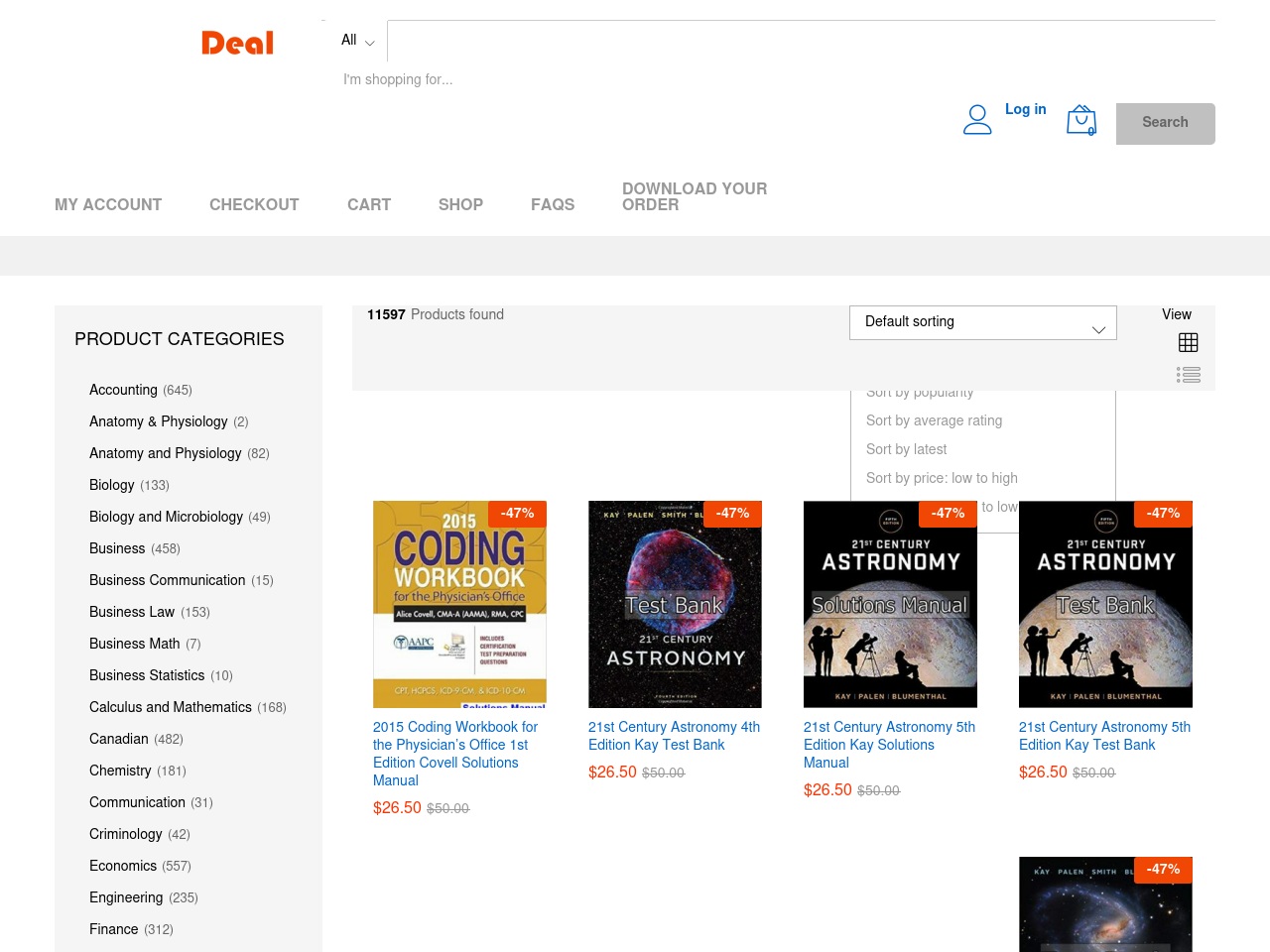This screenshot has height=952, width=1270.
Task: Click the PRODUCT CATEGORIES heading
Action: click(180, 339)
